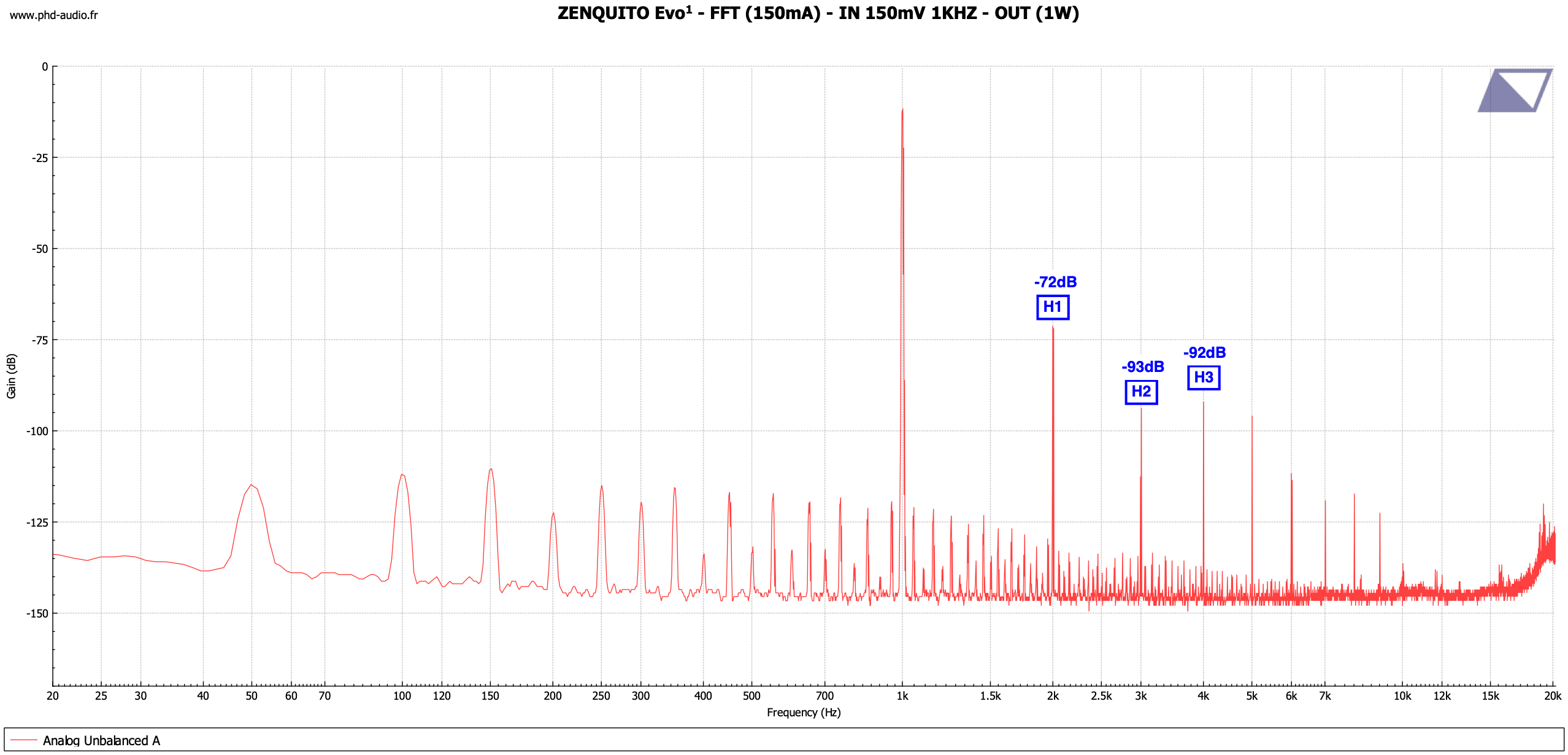Click the 50 Hz tick label
The height and width of the screenshot is (755, 1568).
252,696
